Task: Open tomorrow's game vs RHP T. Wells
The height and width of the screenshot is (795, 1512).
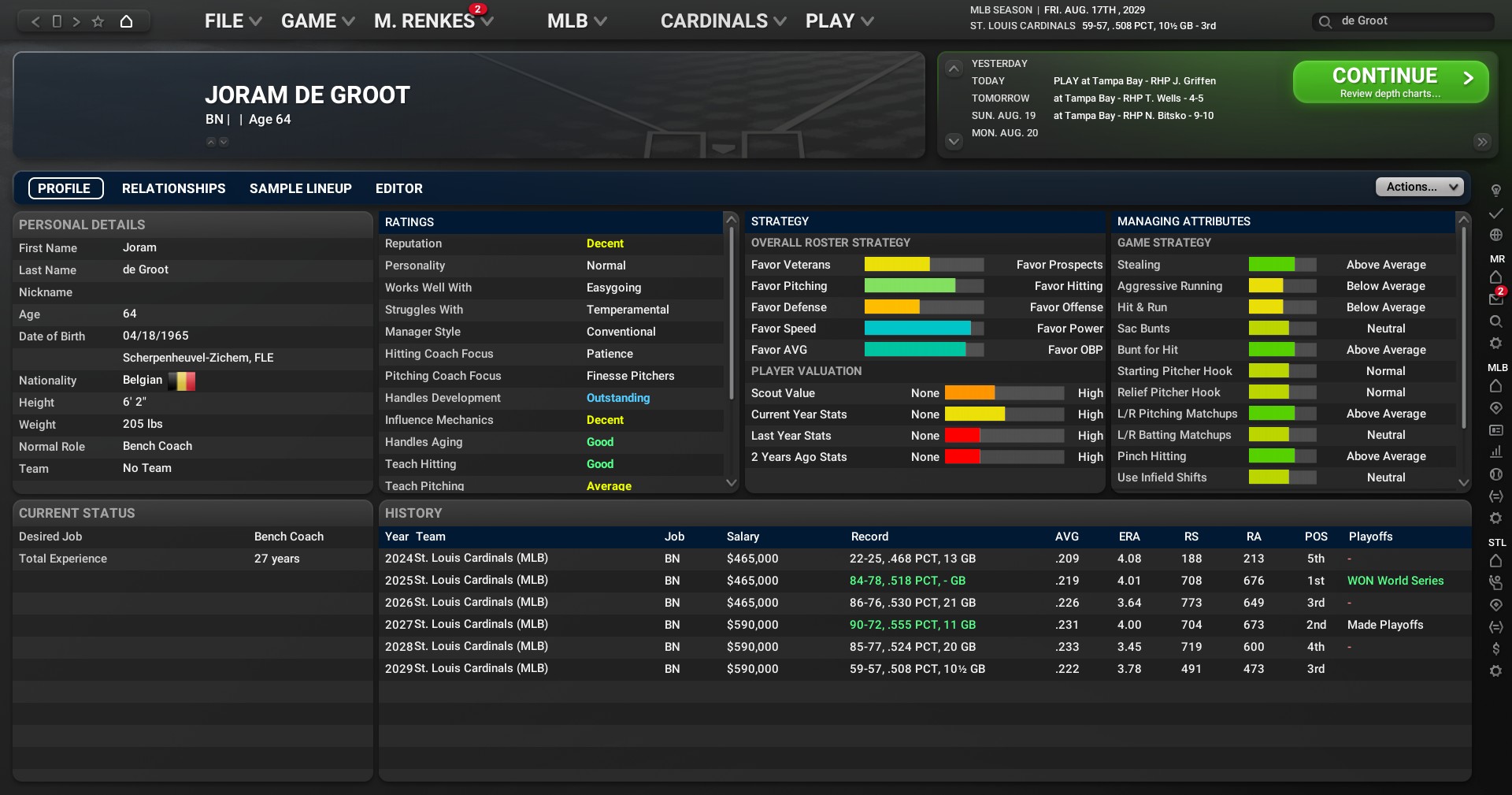Action: (x=1128, y=98)
